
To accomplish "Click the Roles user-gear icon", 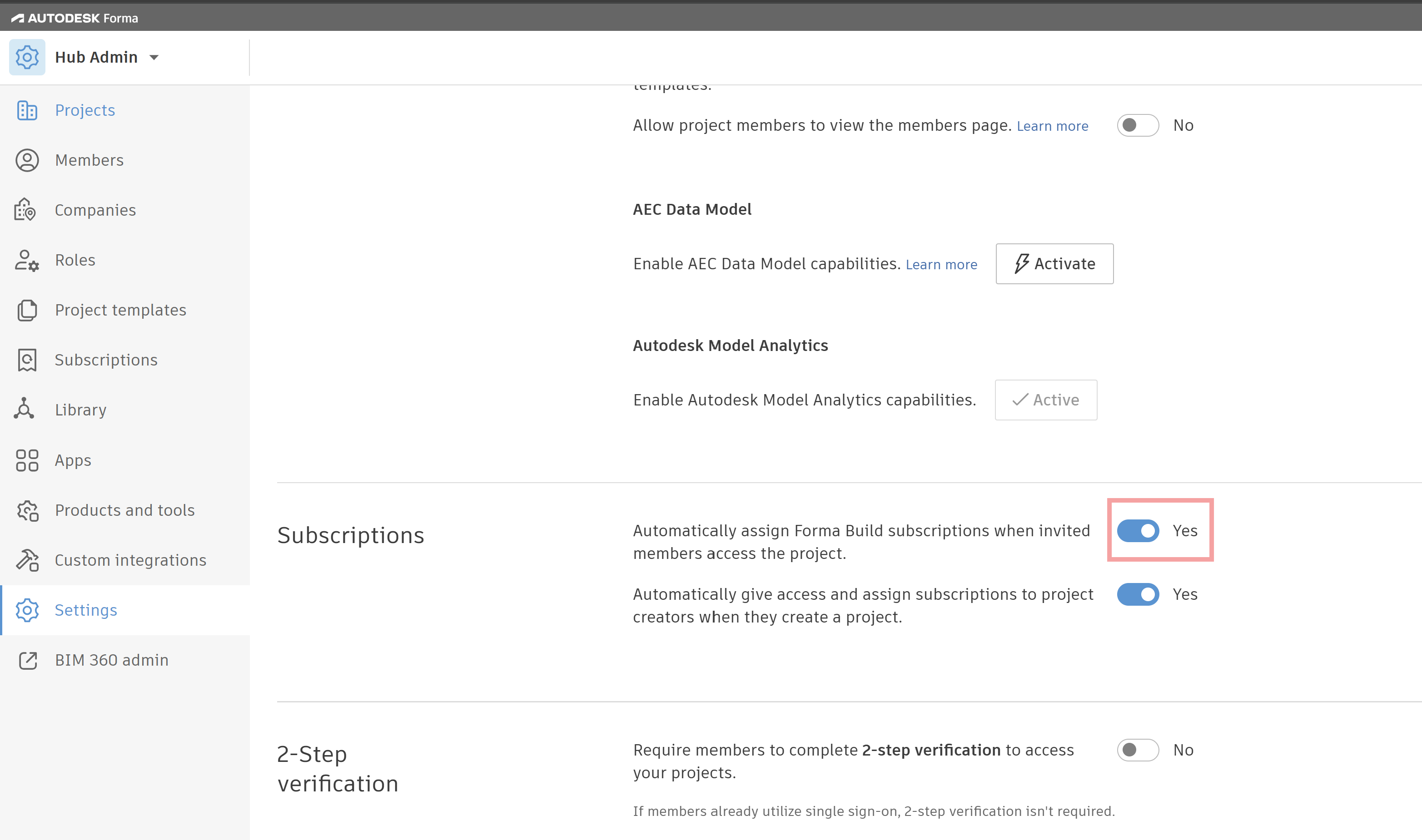I will (27, 260).
